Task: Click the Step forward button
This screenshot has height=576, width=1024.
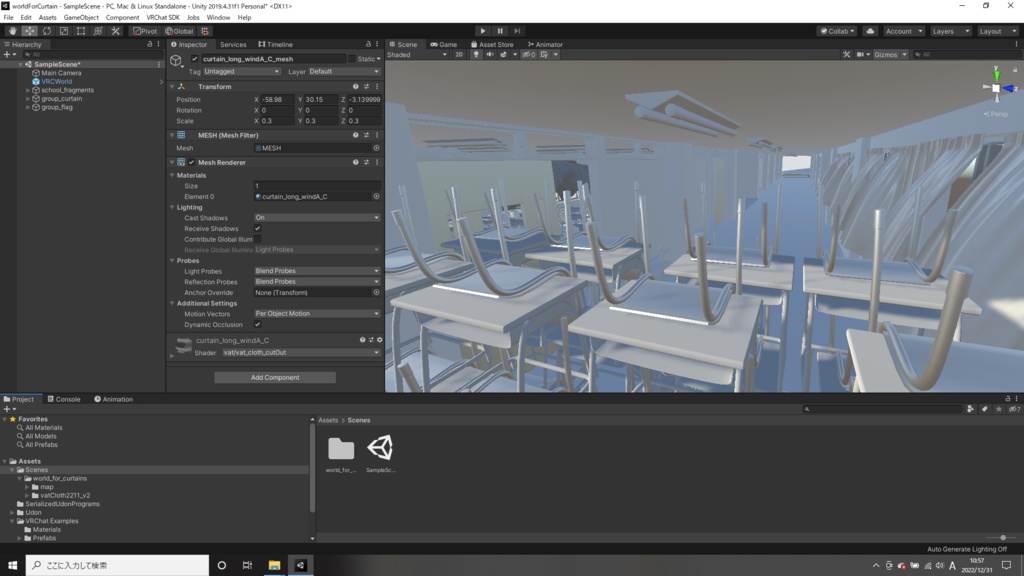Action: pos(517,31)
